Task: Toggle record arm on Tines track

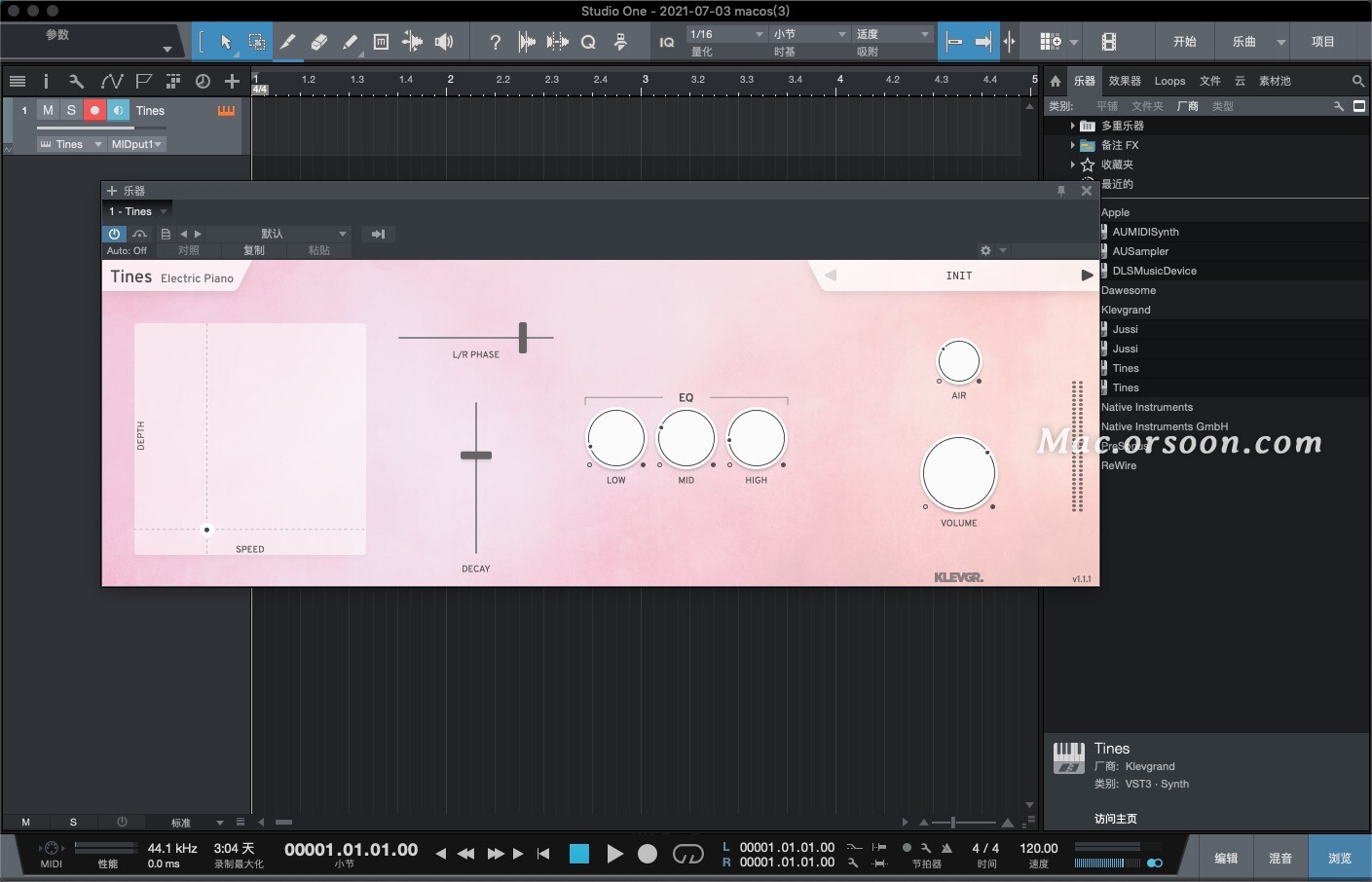Action: (x=94, y=111)
